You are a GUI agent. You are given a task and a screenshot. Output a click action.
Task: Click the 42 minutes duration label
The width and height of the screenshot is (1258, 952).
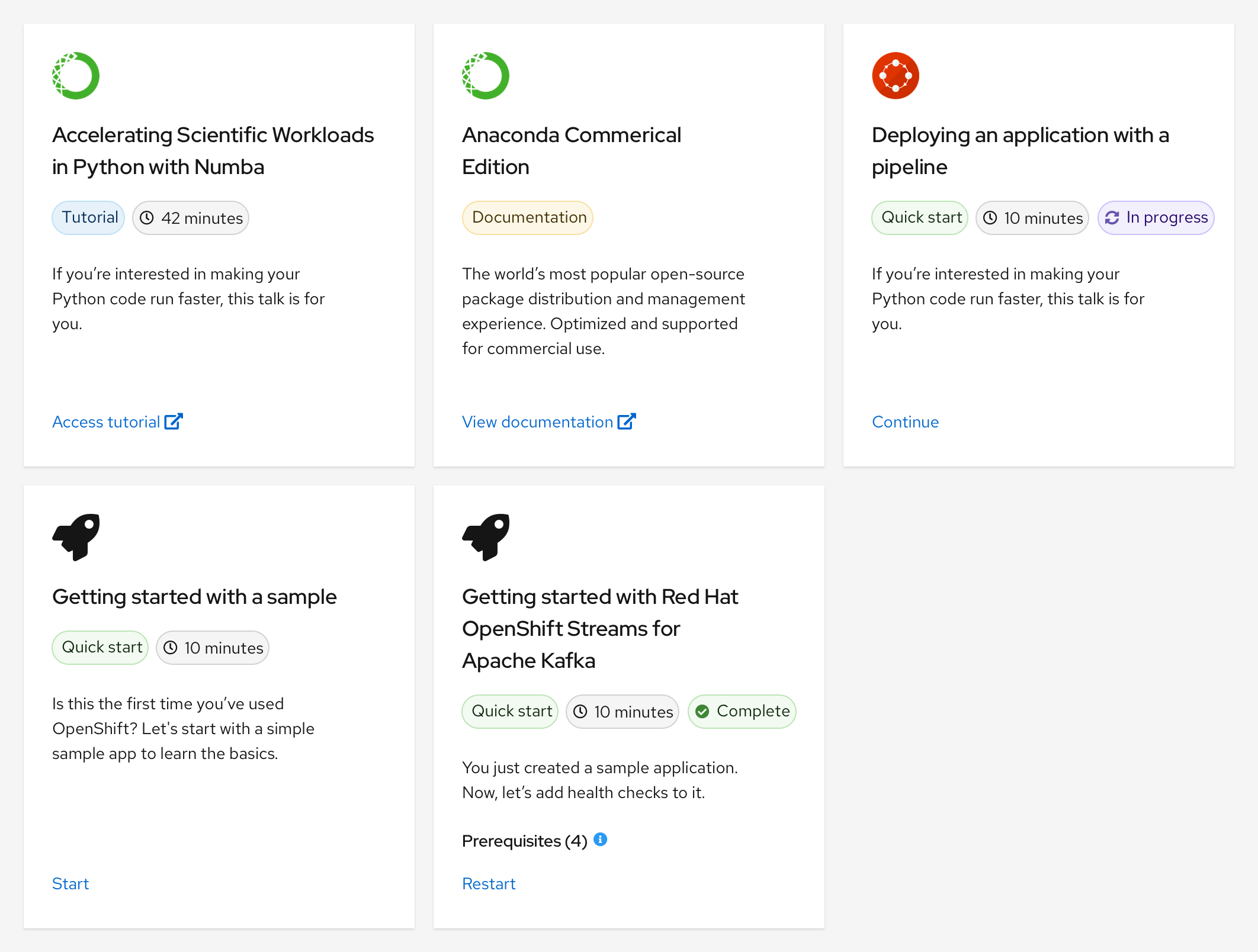191,218
